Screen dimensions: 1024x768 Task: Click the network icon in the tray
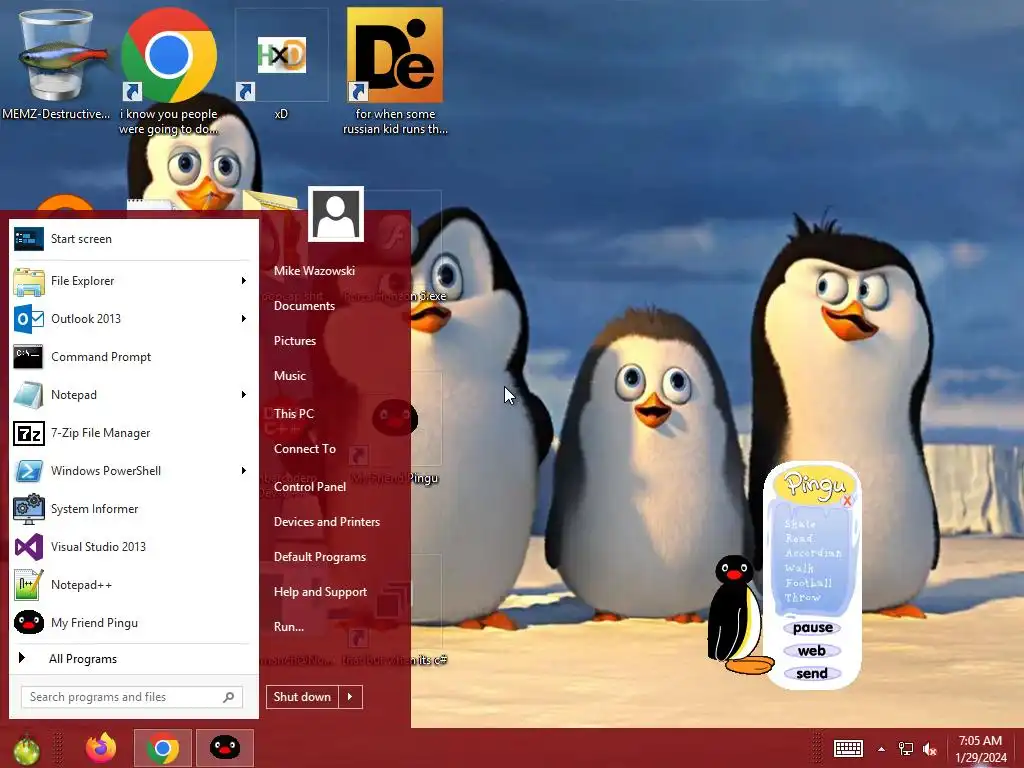point(906,749)
